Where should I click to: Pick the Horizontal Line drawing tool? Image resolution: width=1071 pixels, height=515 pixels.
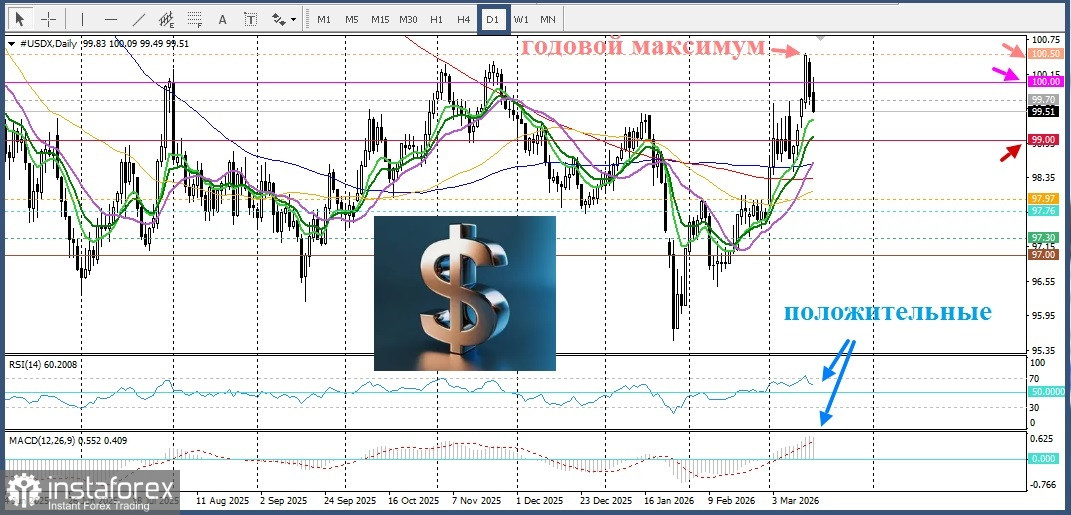point(111,19)
